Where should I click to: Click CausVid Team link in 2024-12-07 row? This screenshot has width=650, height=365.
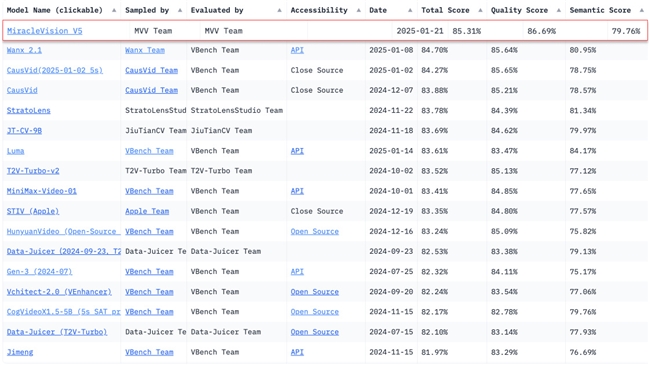[x=151, y=90]
